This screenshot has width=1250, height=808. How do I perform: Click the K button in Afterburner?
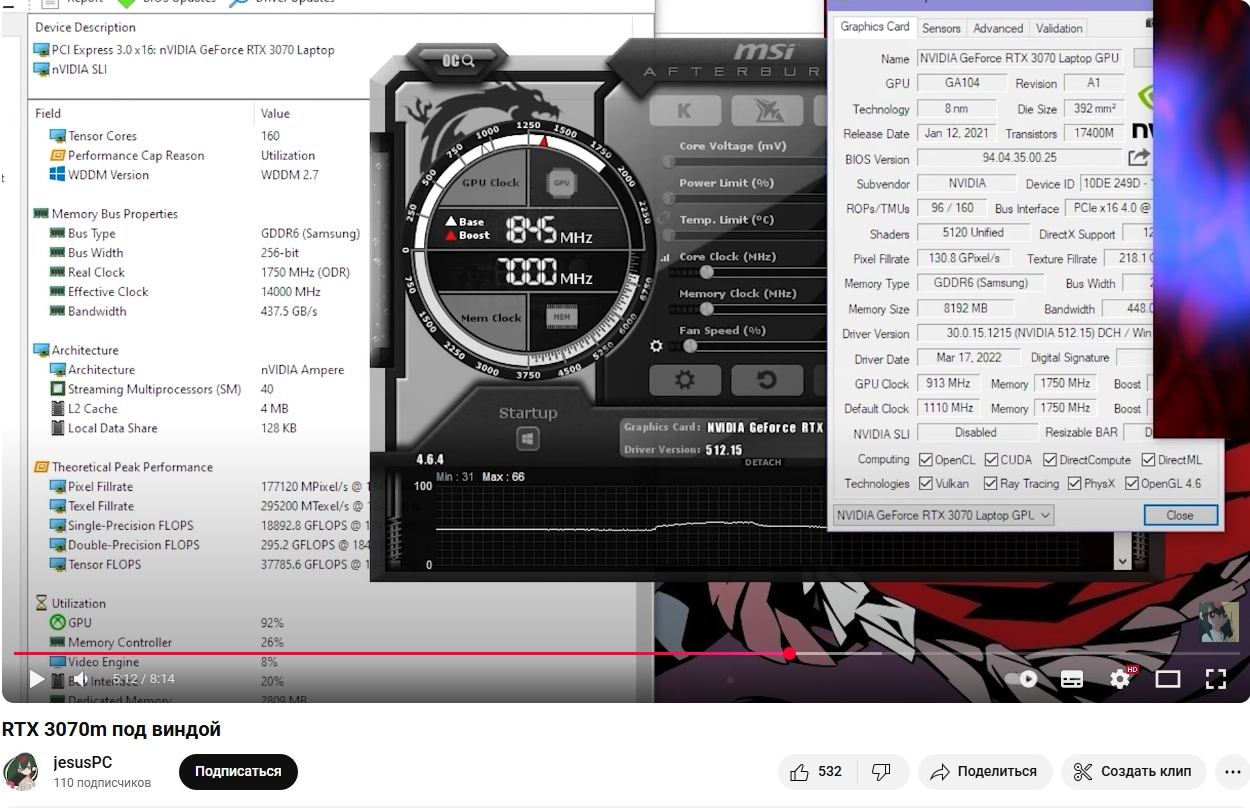685,111
